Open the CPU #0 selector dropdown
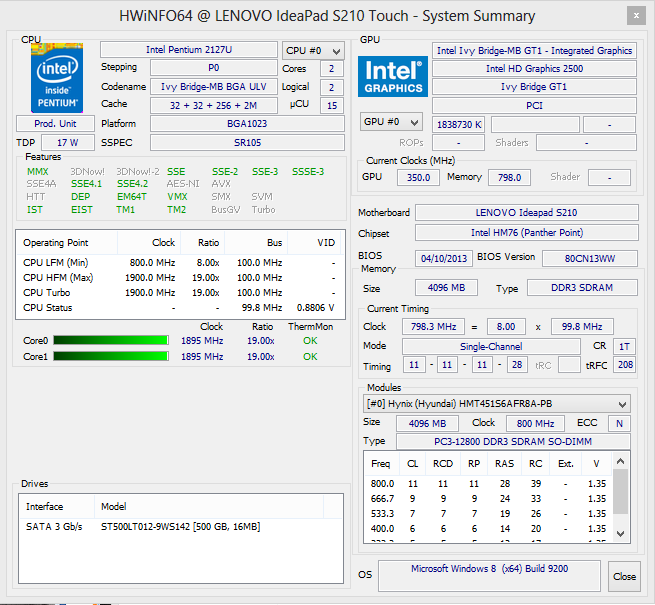This screenshot has height=605, width=655. click(x=313, y=51)
